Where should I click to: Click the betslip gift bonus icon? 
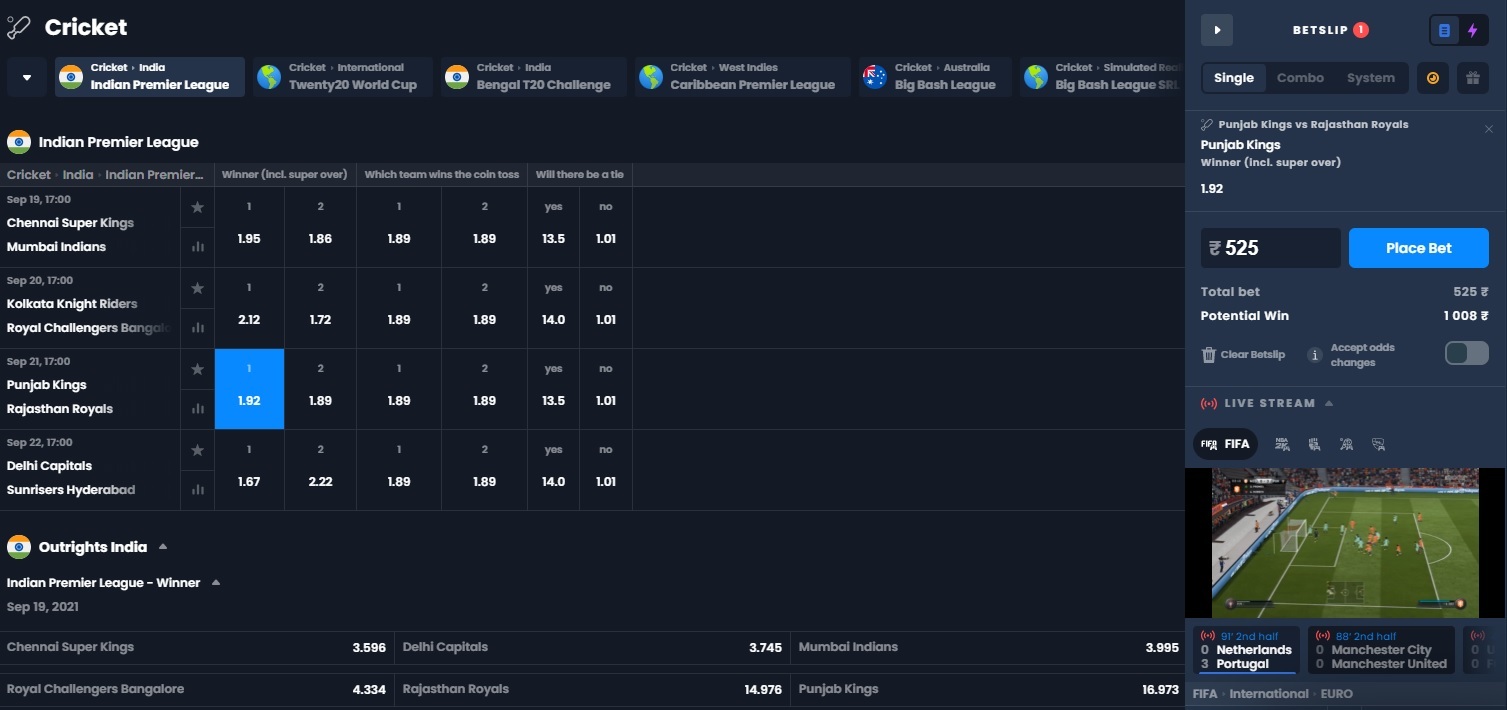1471,78
